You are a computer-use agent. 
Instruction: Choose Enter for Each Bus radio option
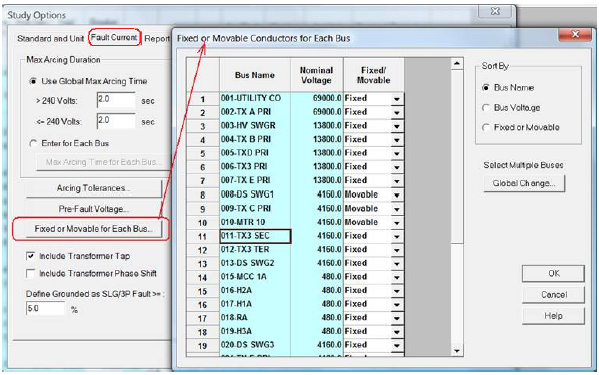click(x=34, y=144)
